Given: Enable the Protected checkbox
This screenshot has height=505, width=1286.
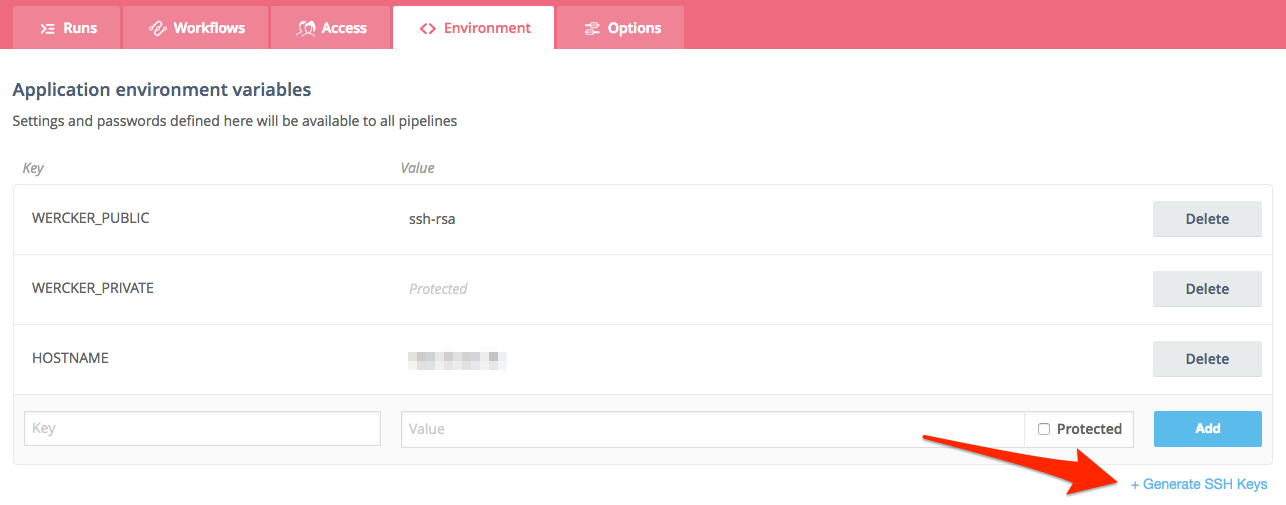Looking at the screenshot, I should pos(1044,429).
